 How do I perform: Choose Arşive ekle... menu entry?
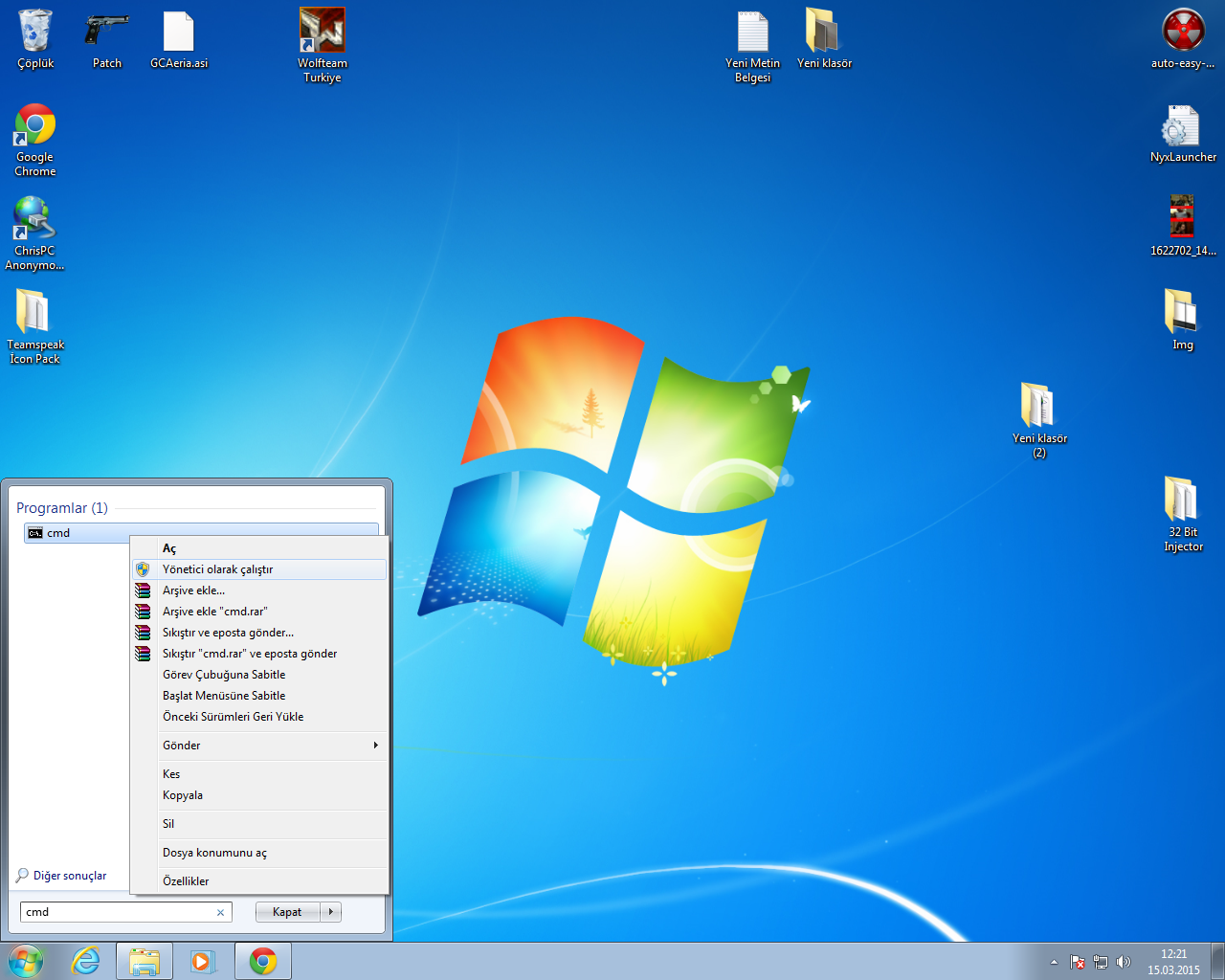pos(259,590)
